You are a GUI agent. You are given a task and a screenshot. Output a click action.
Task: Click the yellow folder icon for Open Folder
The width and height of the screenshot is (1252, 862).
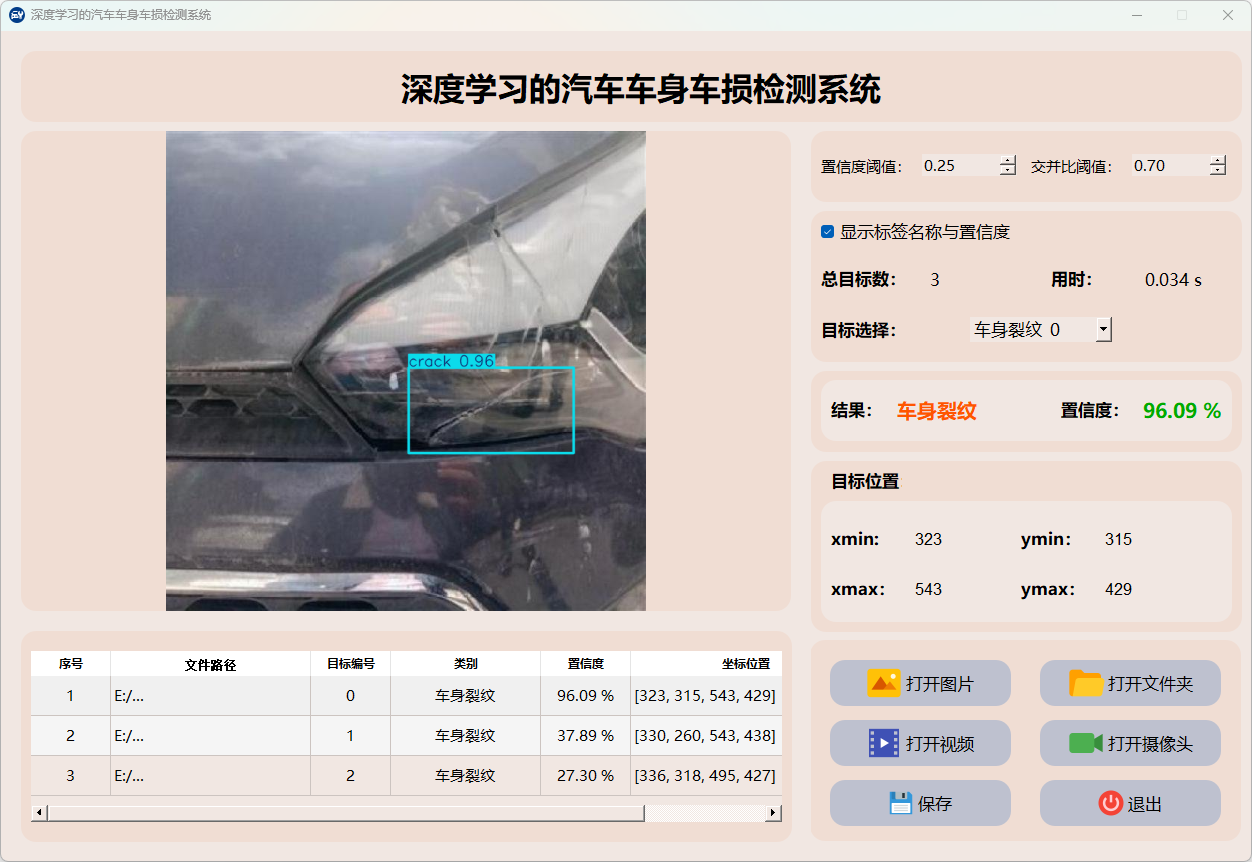click(x=1086, y=683)
